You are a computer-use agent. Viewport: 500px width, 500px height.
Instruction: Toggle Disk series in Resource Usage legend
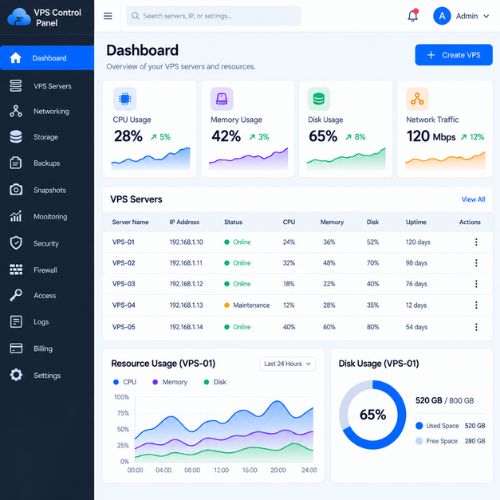click(215, 382)
